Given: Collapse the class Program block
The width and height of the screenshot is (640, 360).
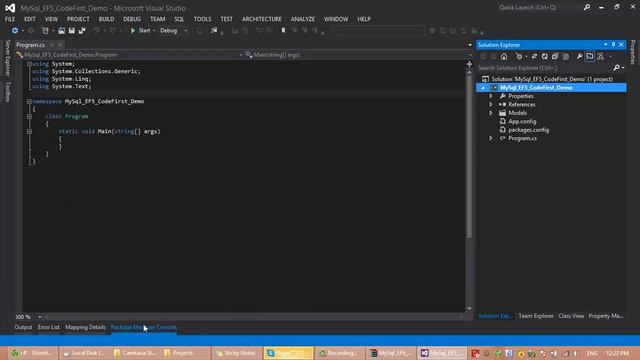Looking at the screenshot, I should [x=29, y=116].
